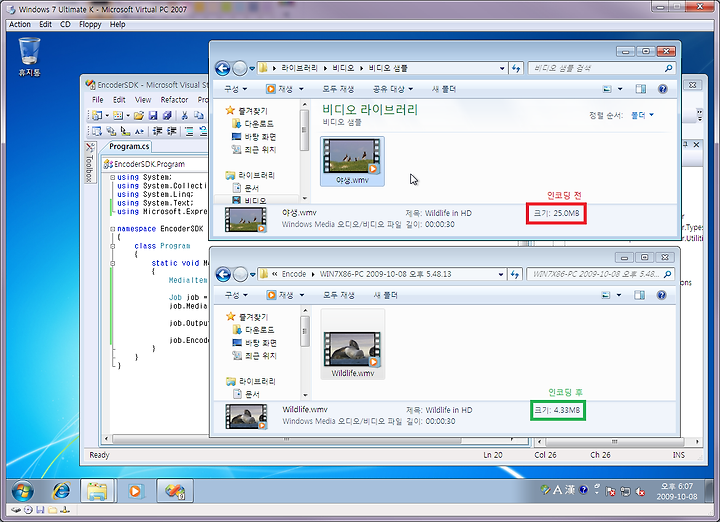Open Windows Explorer from taskbar
This screenshot has height=522, width=720.
pyautogui.click(x=98, y=491)
